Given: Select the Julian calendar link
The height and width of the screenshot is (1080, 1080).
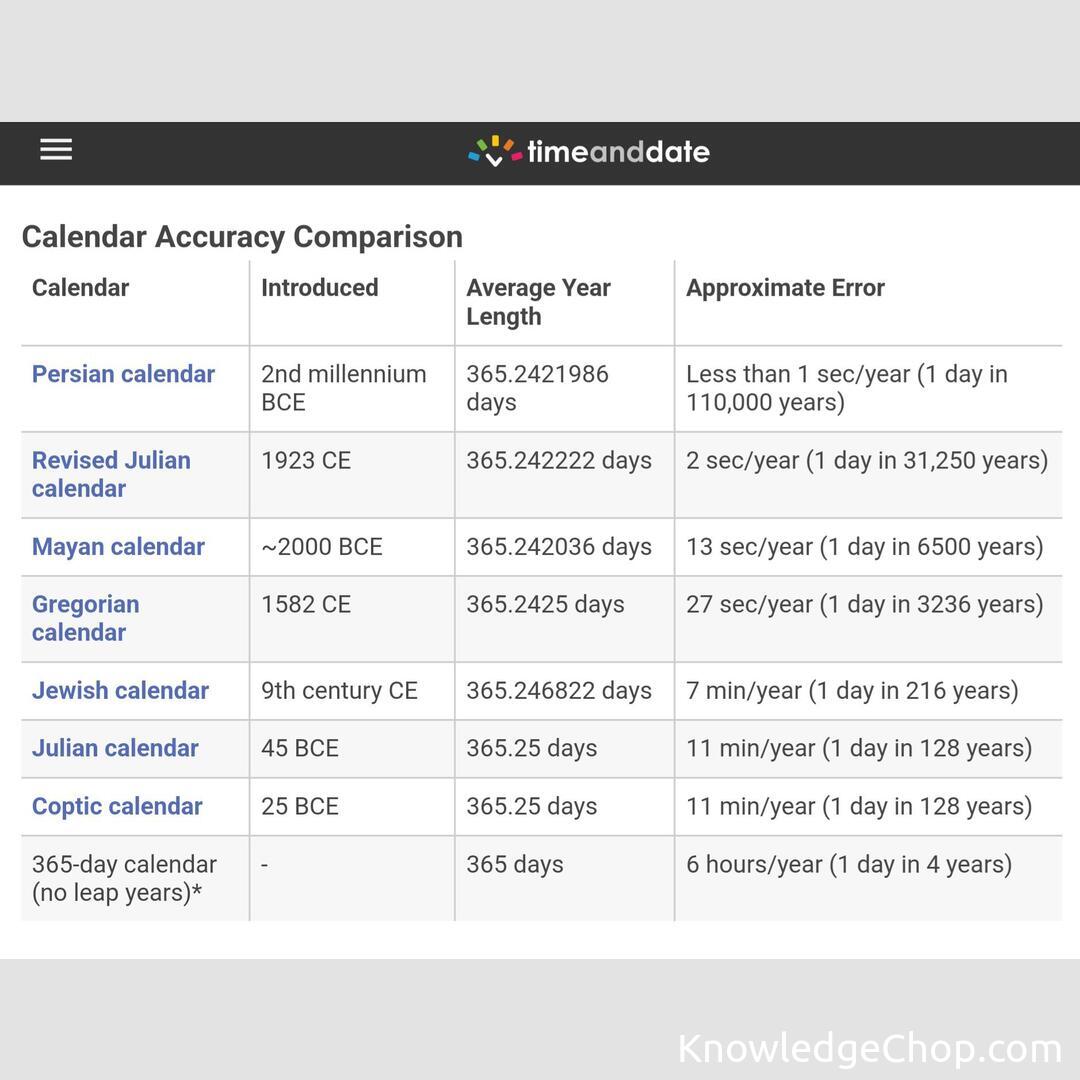Looking at the screenshot, I should 115,749.
